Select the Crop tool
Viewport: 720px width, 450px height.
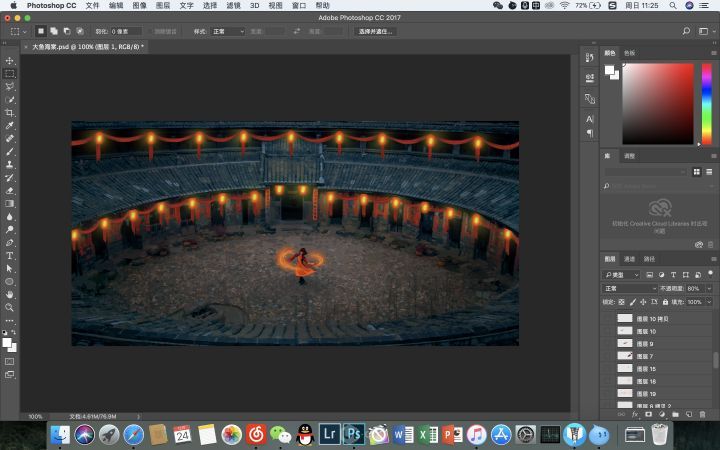10,113
